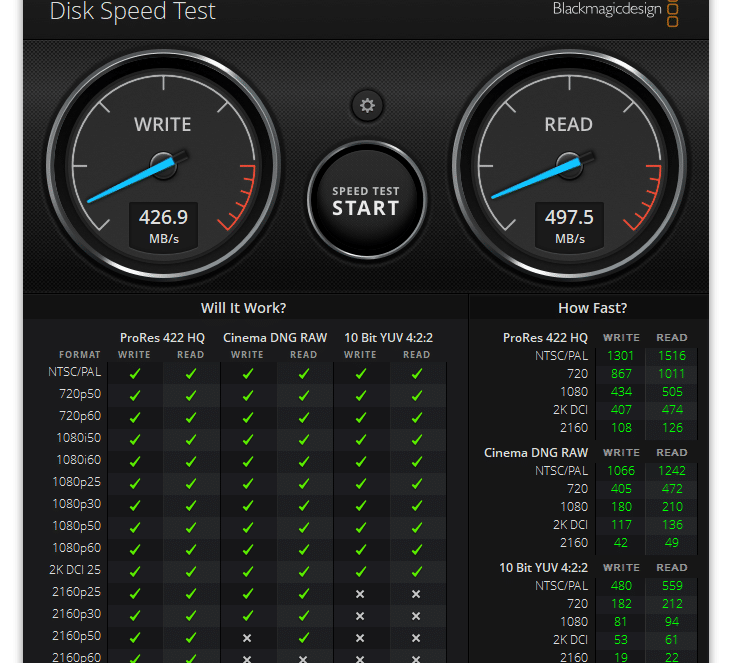Click the 1080i50 format row label
The image size is (732, 663).
[x=78, y=438]
